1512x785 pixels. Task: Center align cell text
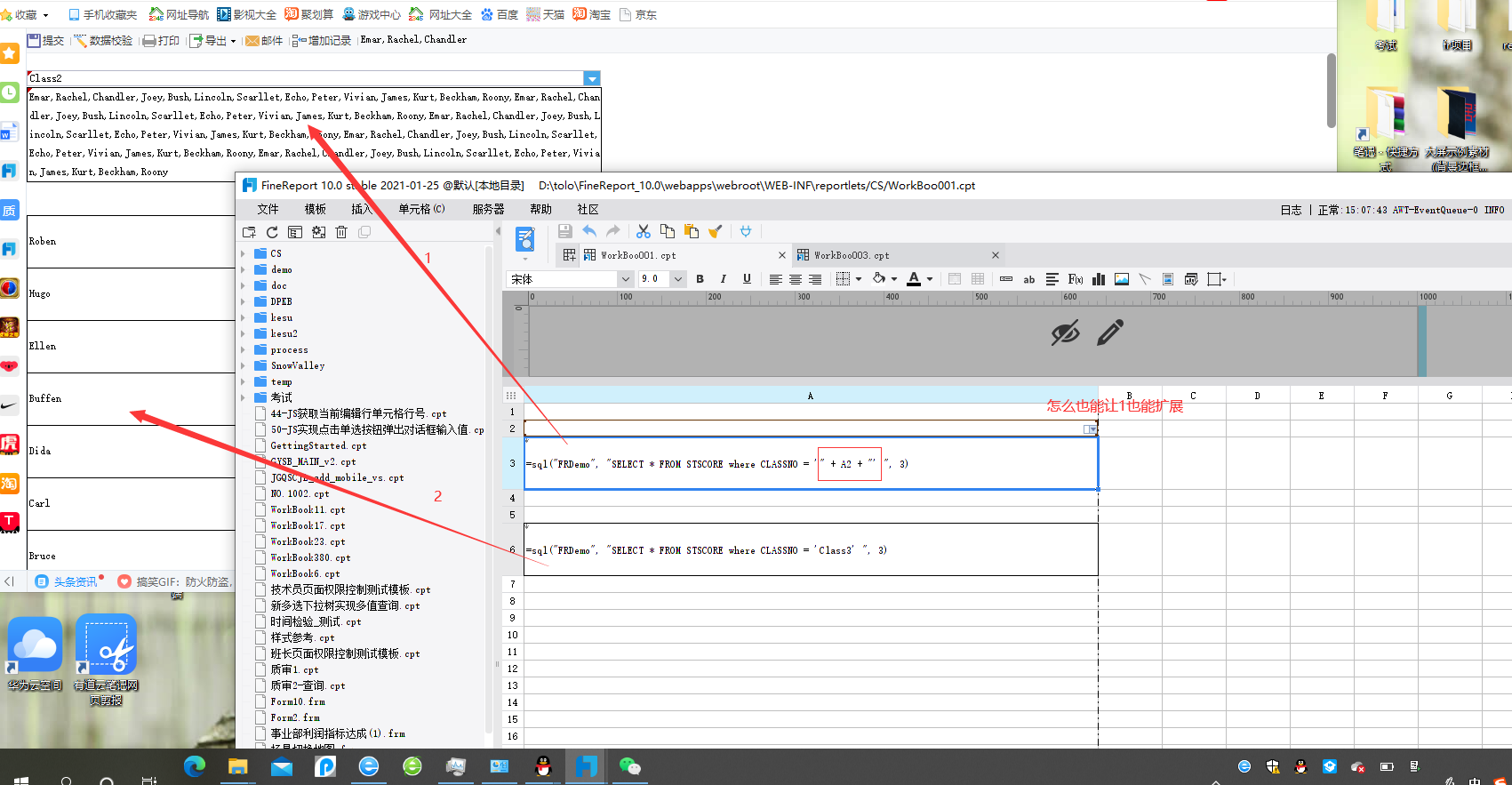tap(796, 279)
